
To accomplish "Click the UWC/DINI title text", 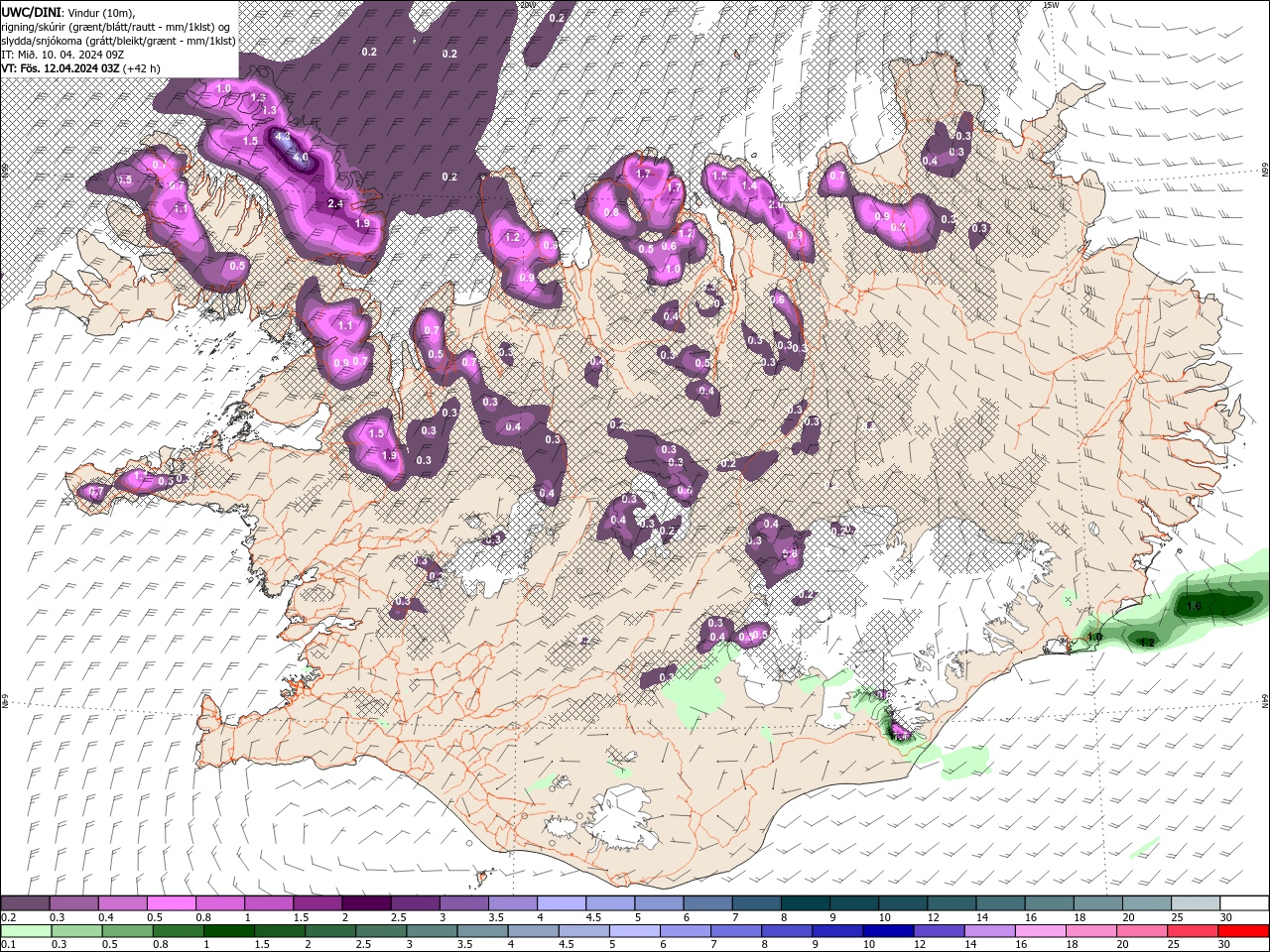I will tap(31, 11).
